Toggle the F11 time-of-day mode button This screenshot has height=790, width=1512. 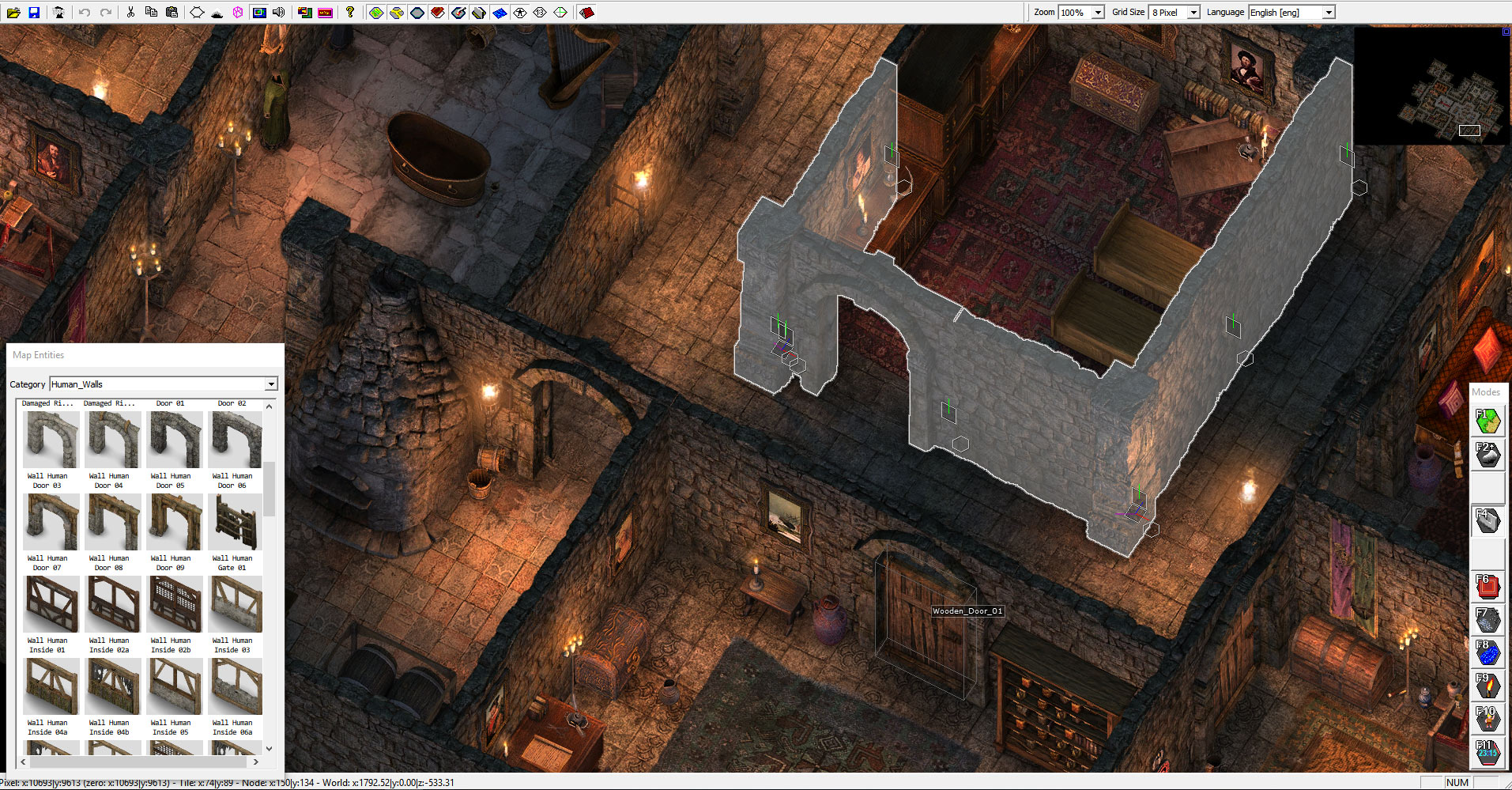[x=1487, y=752]
